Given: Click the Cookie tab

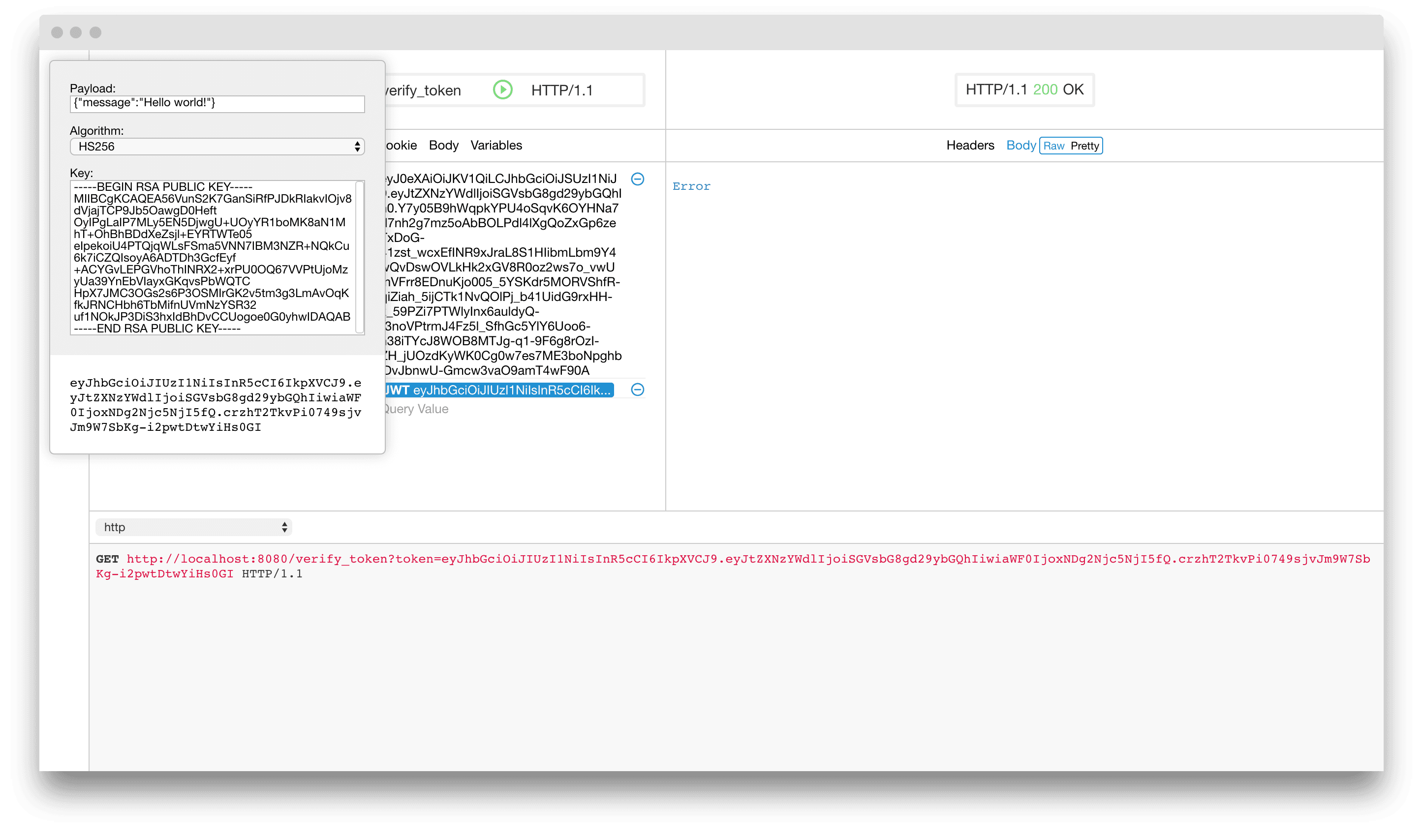Looking at the screenshot, I should pyautogui.click(x=401, y=146).
